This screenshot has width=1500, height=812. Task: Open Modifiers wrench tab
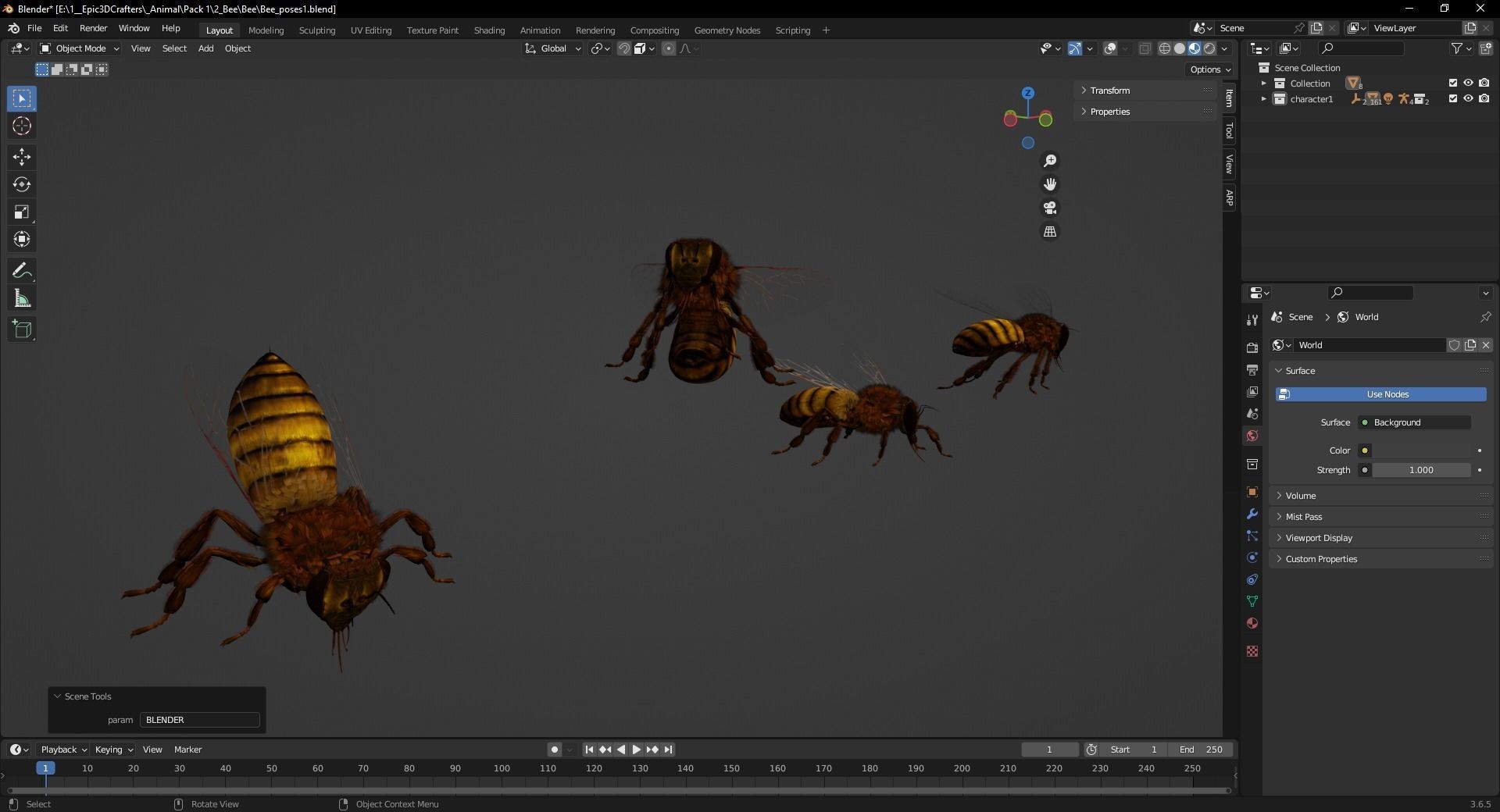click(1252, 514)
